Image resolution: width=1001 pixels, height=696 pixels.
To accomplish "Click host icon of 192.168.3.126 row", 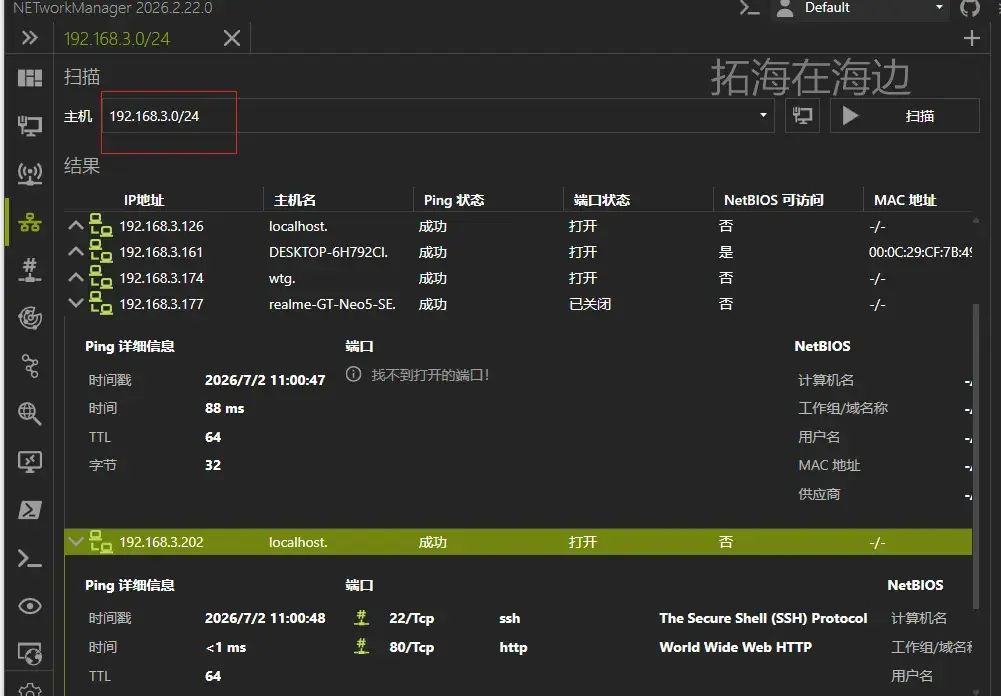I will pyautogui.click(x=100, y=225).
